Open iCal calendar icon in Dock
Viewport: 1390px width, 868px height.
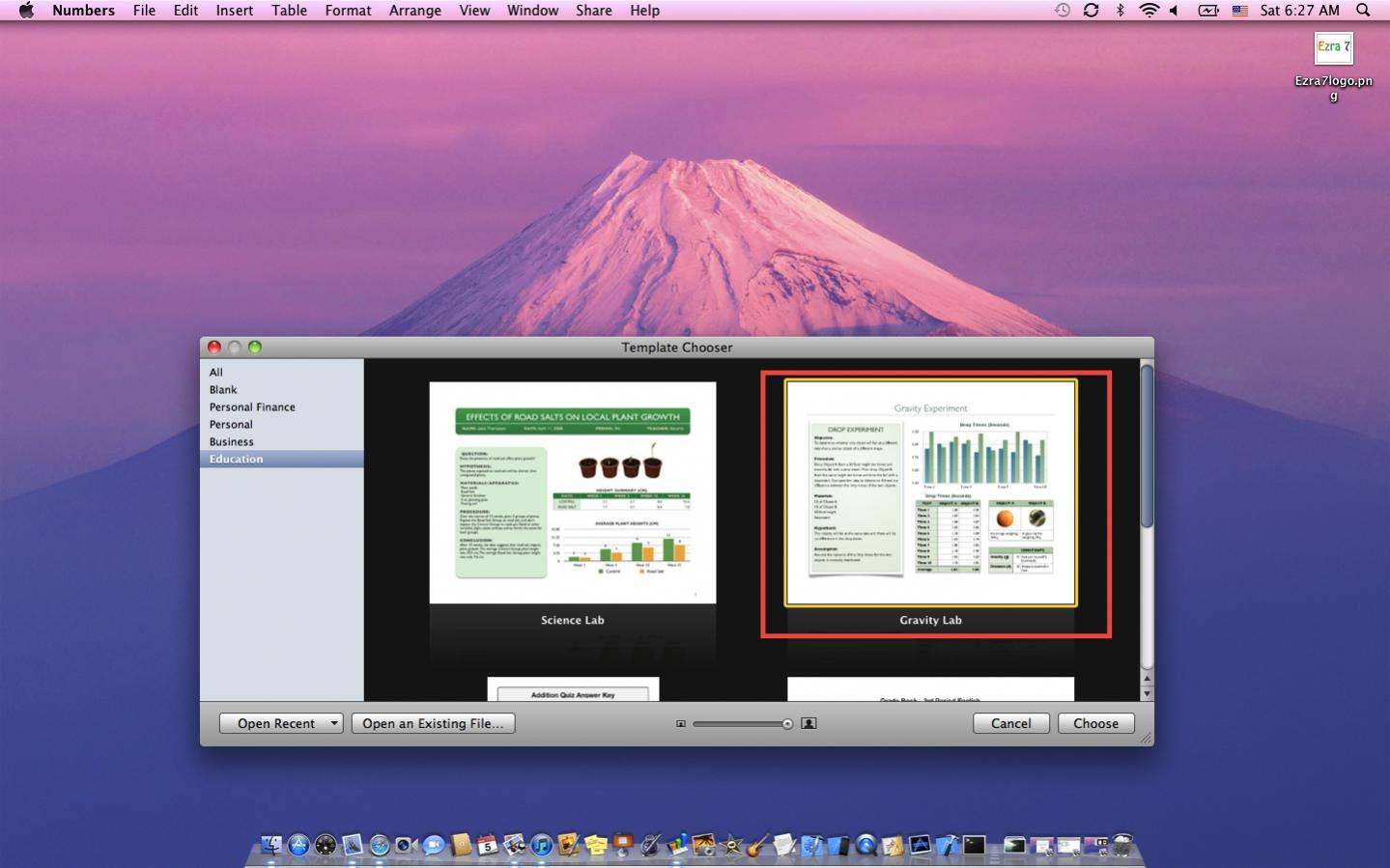[x=487, y=846]
